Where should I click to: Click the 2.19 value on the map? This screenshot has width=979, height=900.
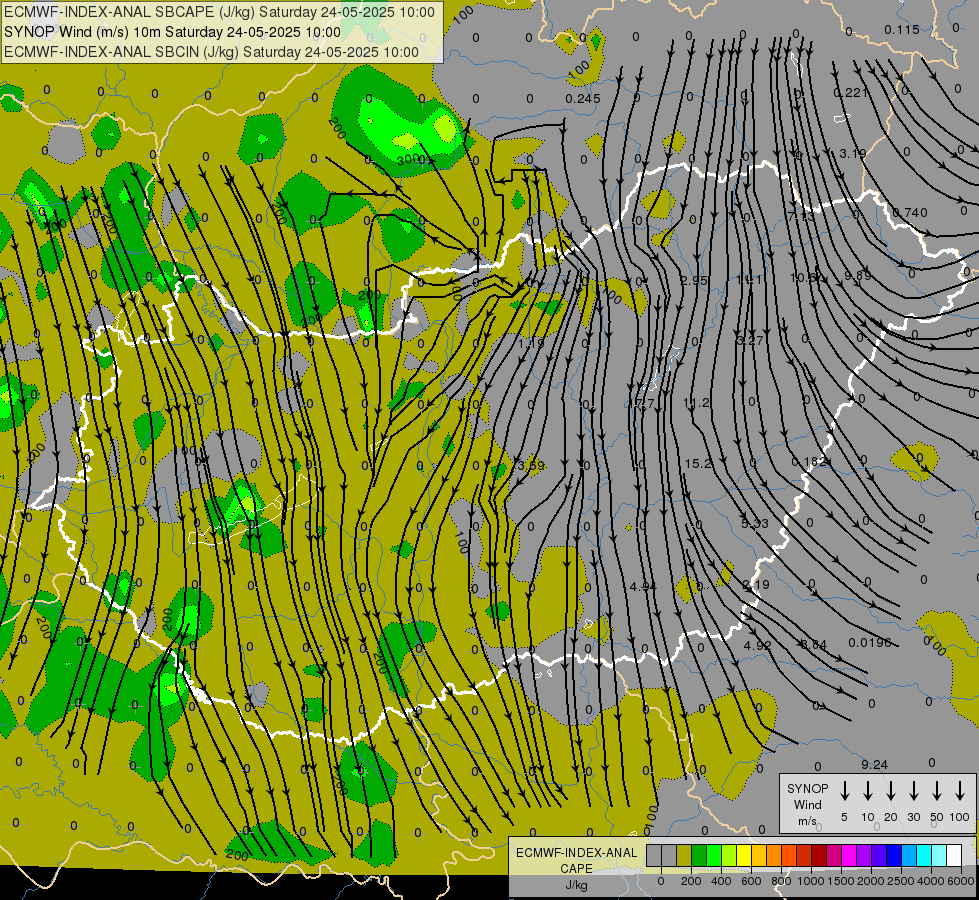tap(756, 585)
